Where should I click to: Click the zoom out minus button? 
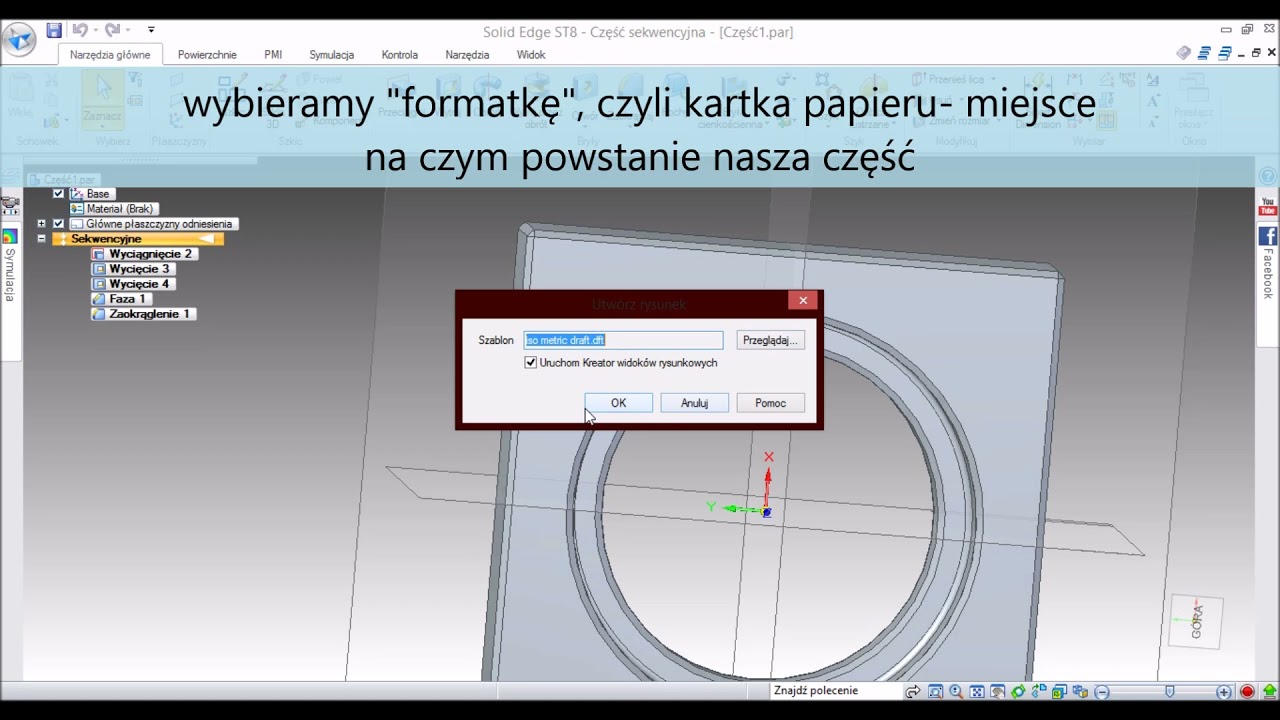coord(1102,692)
